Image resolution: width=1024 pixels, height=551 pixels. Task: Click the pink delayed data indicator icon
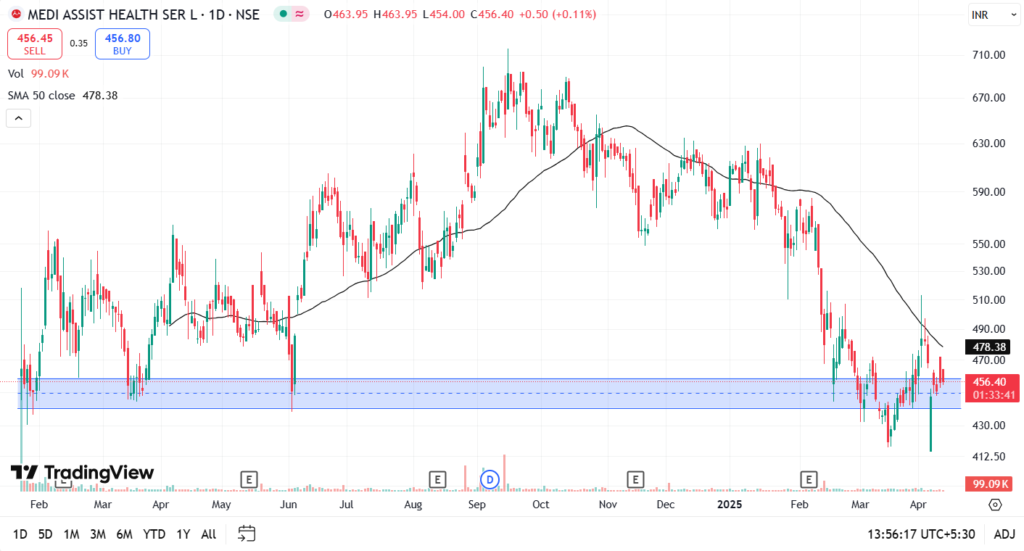click(x=299, y=14)
